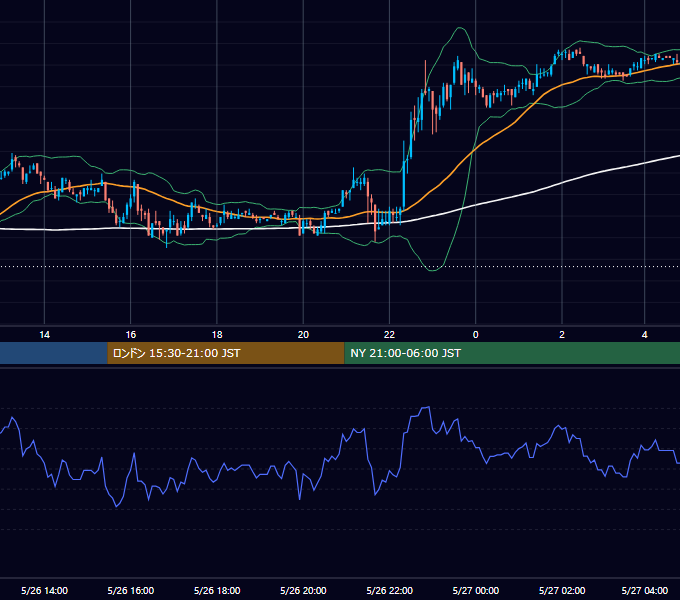Click the hour label 14 on price chart axis
Viewport: 680px width, 600px height.
pyautogui.click(x=44, y=335)
